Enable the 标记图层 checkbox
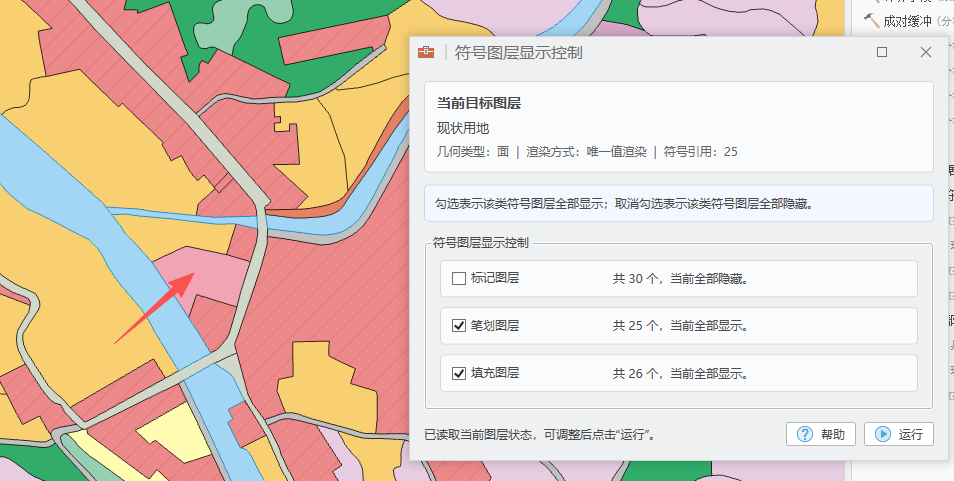 pyautogui.click(x=459, y=279)
